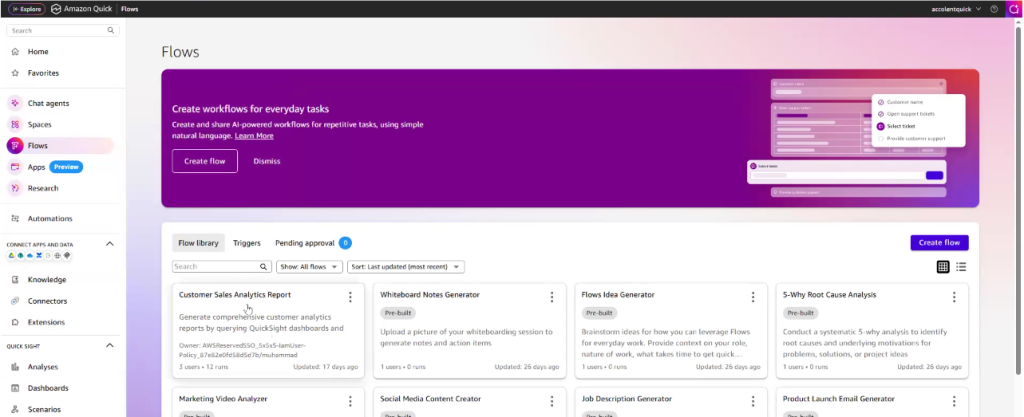Collapse the Connect Apps and Data section
This screenshot has height=417, width=1024.
(x=110, y=243)
